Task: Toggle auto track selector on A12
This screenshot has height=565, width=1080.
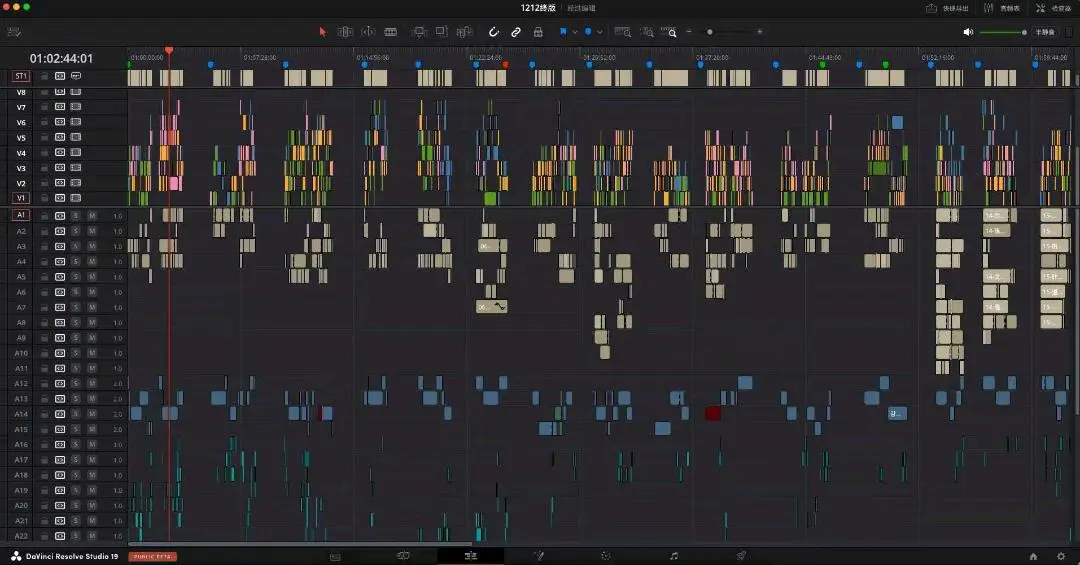Action: tap(60, 383)
